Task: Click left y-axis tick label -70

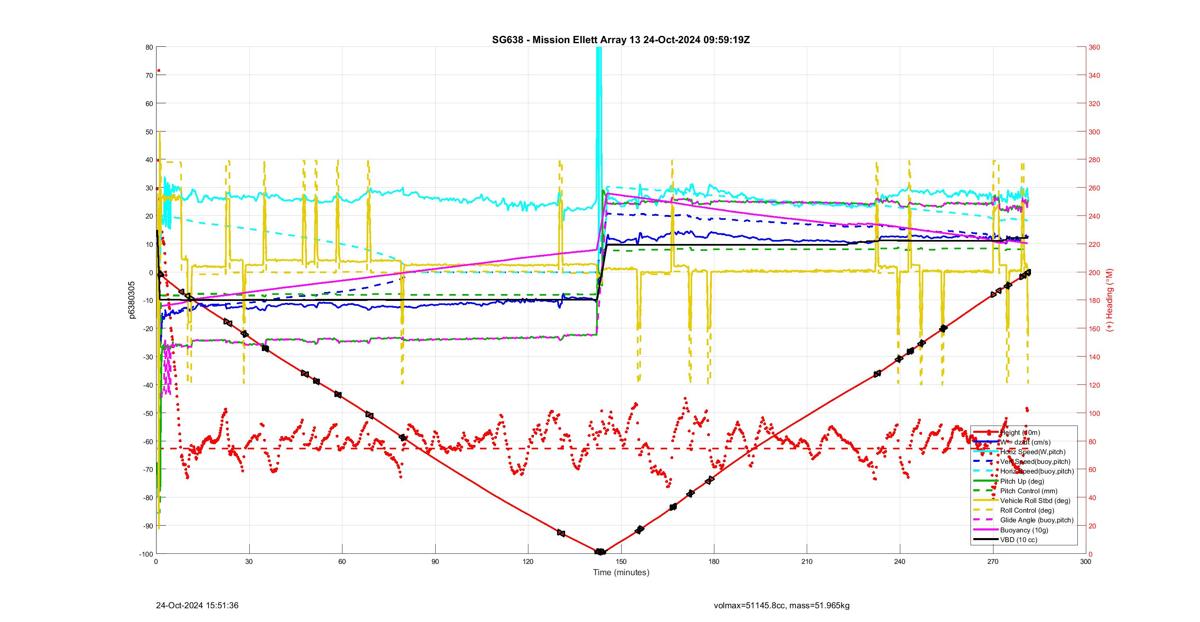Action: click(148, 469)
